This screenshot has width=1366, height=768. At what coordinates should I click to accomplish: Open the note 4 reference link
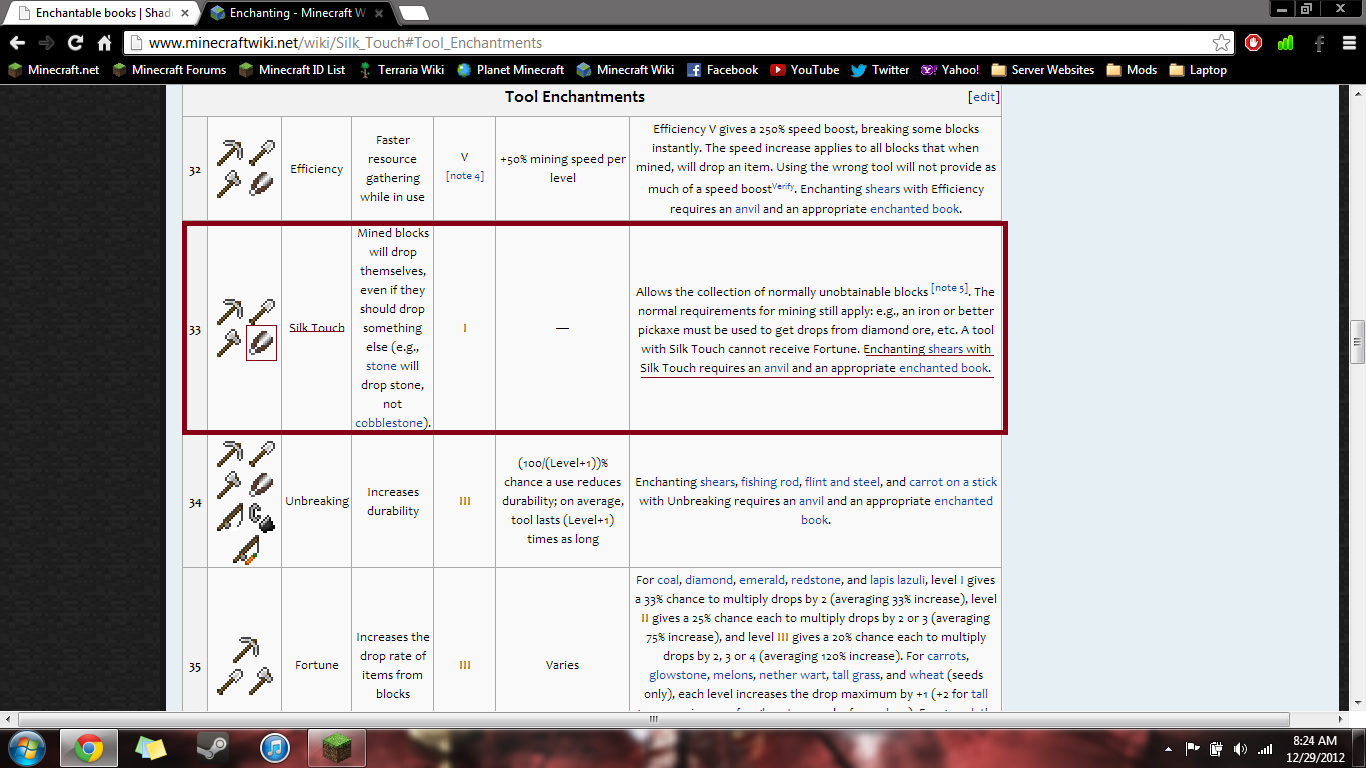coord(464,176)
